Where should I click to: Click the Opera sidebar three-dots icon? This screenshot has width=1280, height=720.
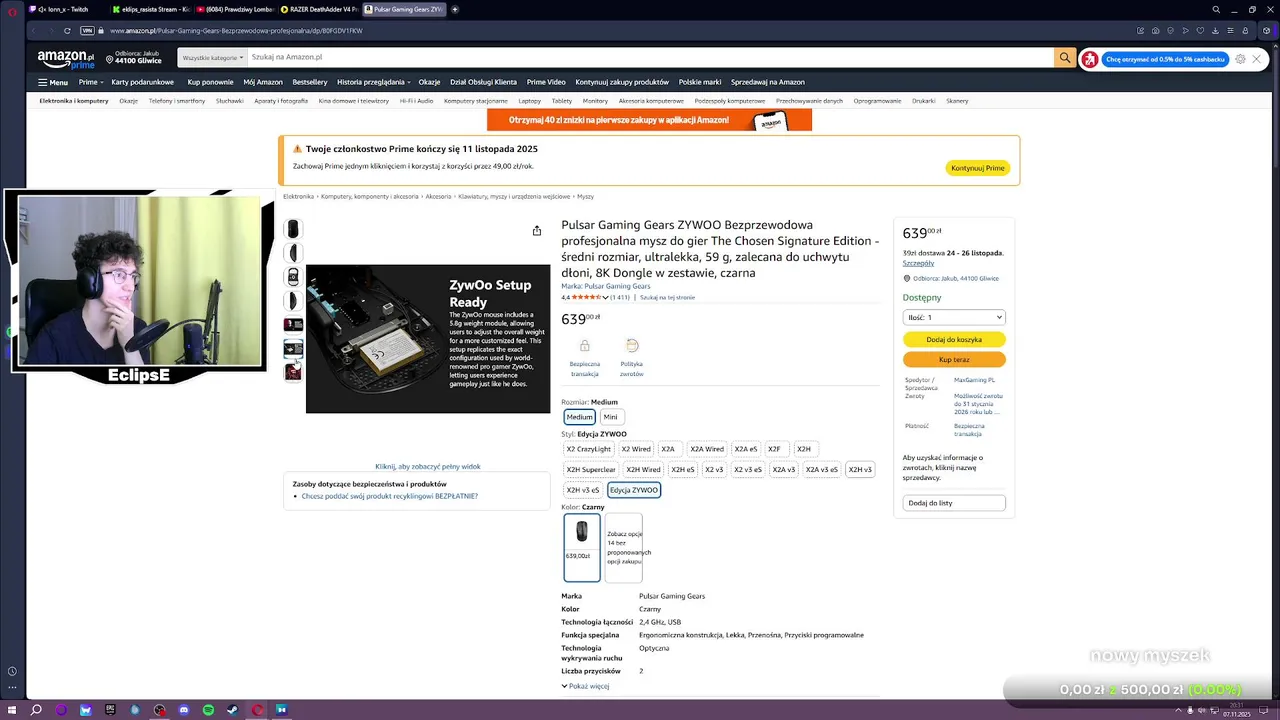(12, 687)
